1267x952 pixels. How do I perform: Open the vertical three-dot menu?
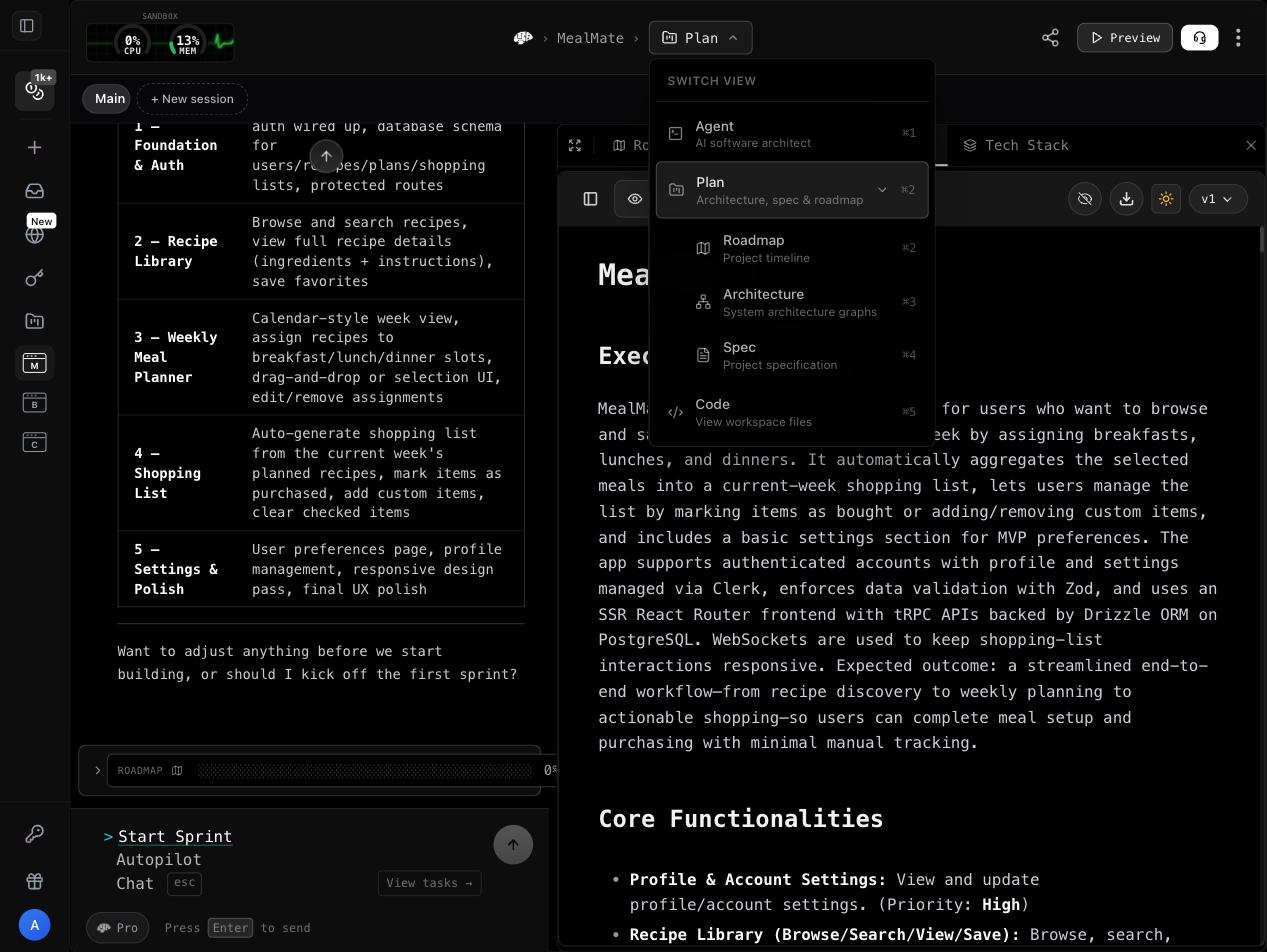point(1238,38)
